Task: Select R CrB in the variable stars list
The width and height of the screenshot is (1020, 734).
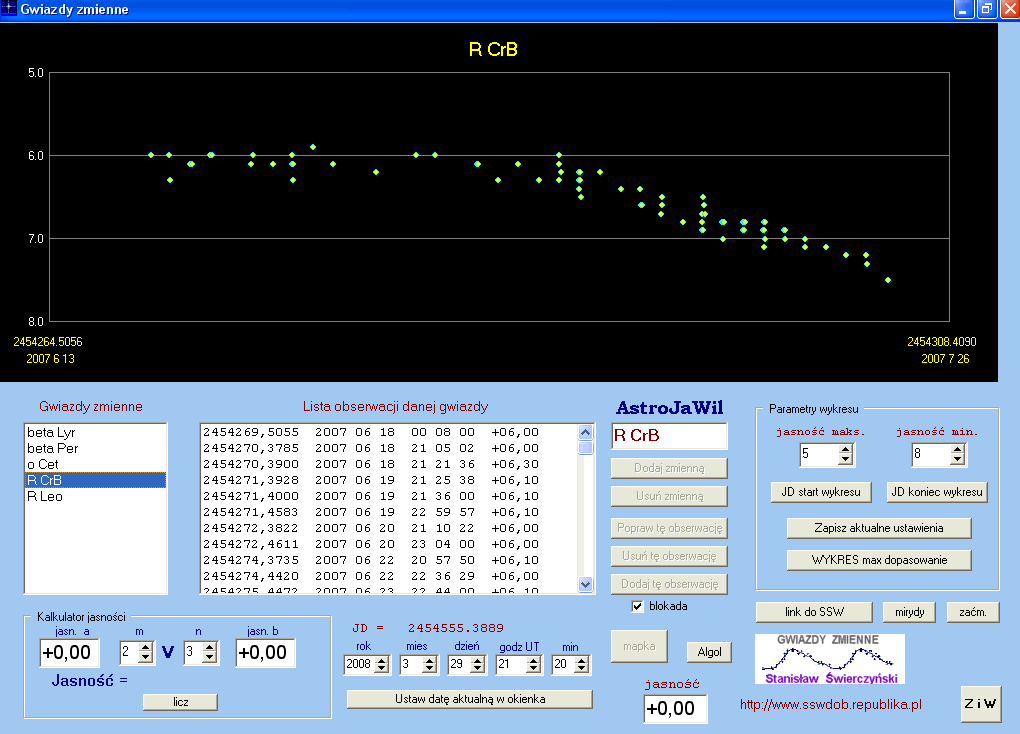Action: coord(95,480)
